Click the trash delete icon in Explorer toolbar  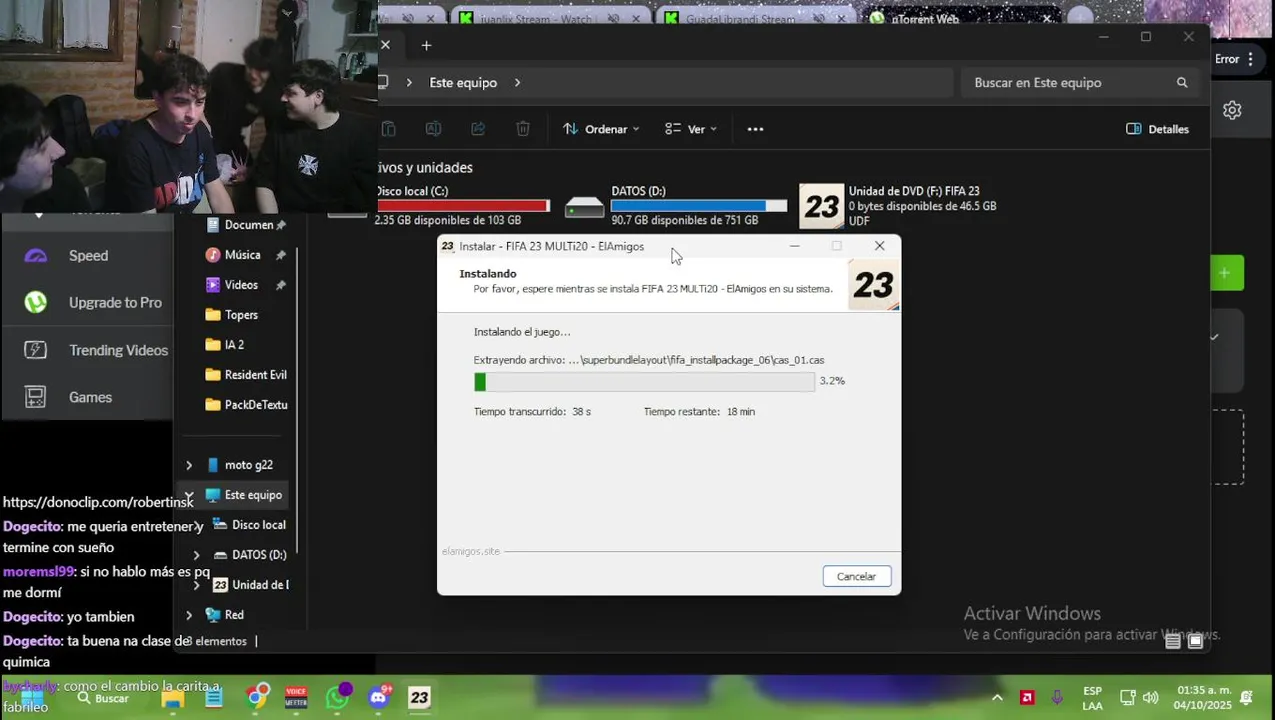[523, 129]
